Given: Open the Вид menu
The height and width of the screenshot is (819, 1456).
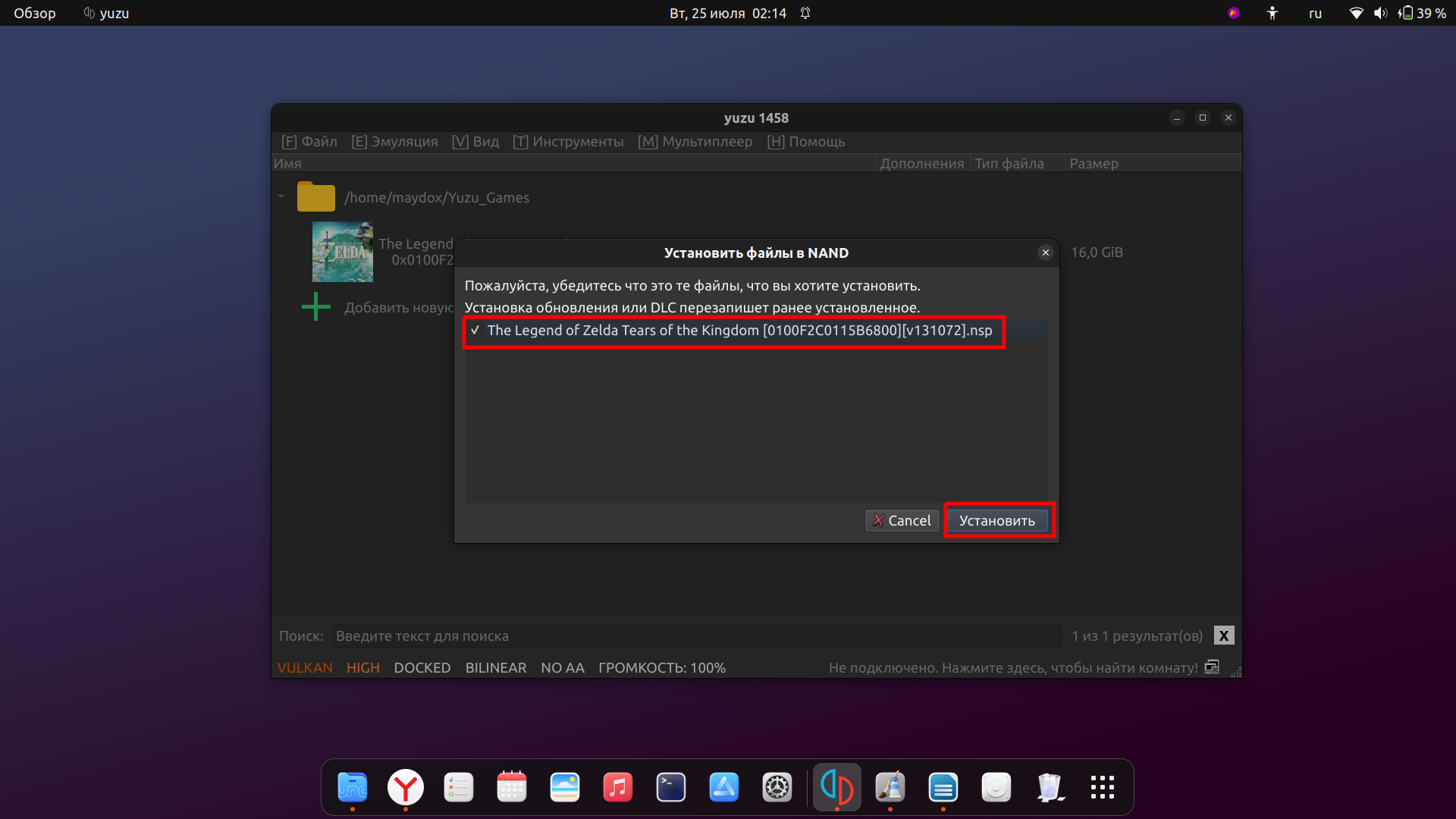Looking at the screenshot, I should 475,142.
